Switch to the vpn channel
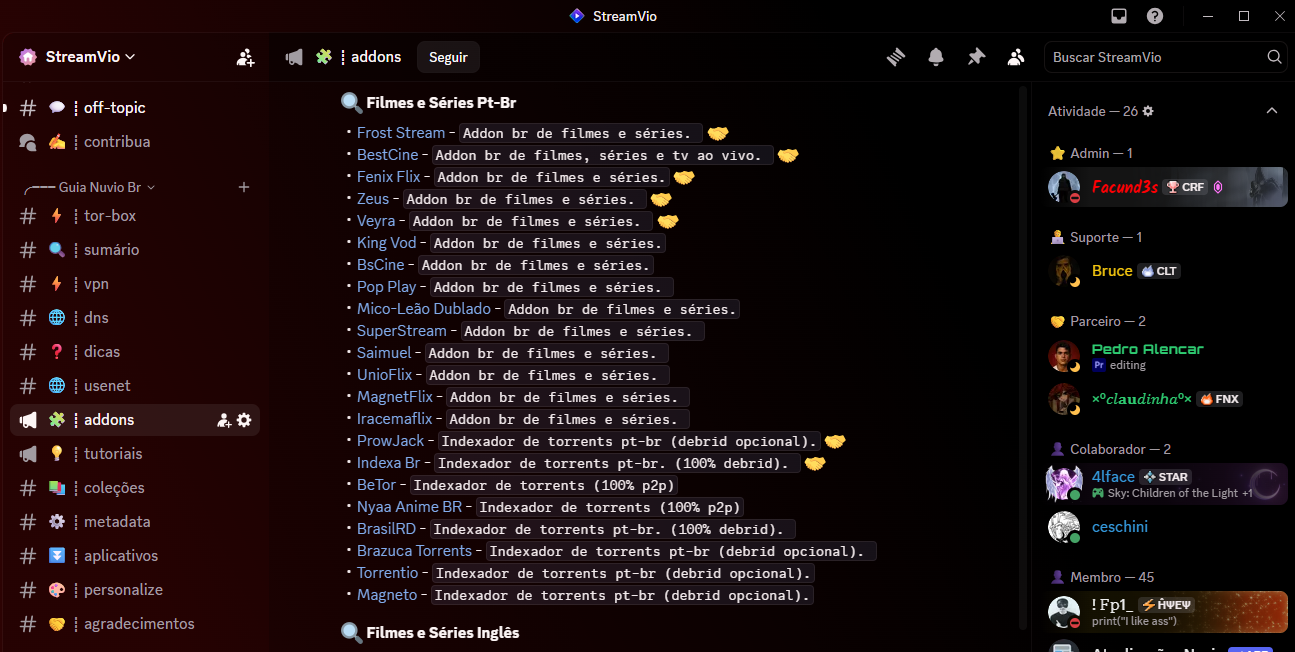This screenshot has height=652, width=1295. pyautogui.click(x=135, y=284)
